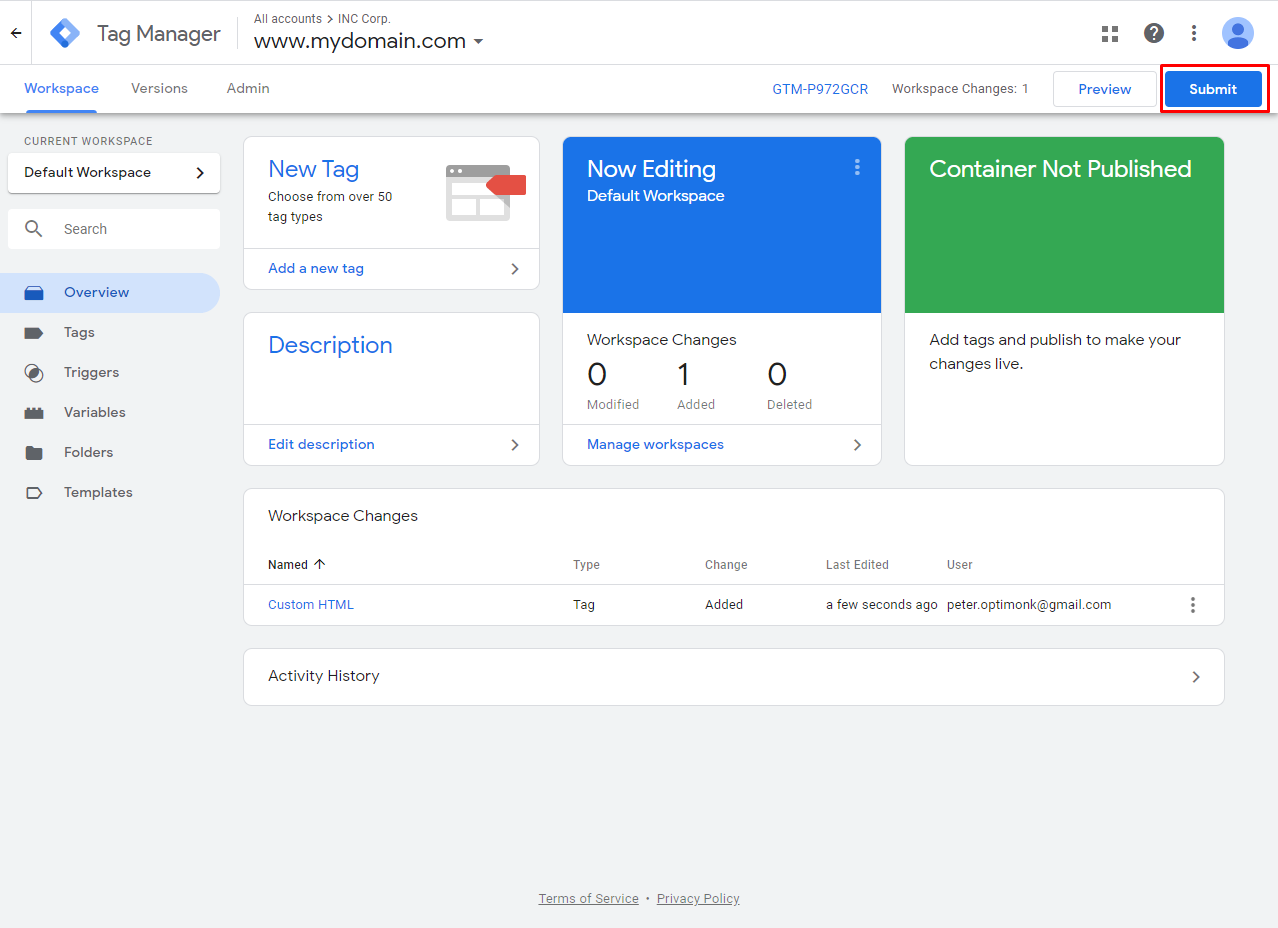Screen dimensions: 1278x928
Task: Open the Terms of Service link
Action: pos(588,899)
